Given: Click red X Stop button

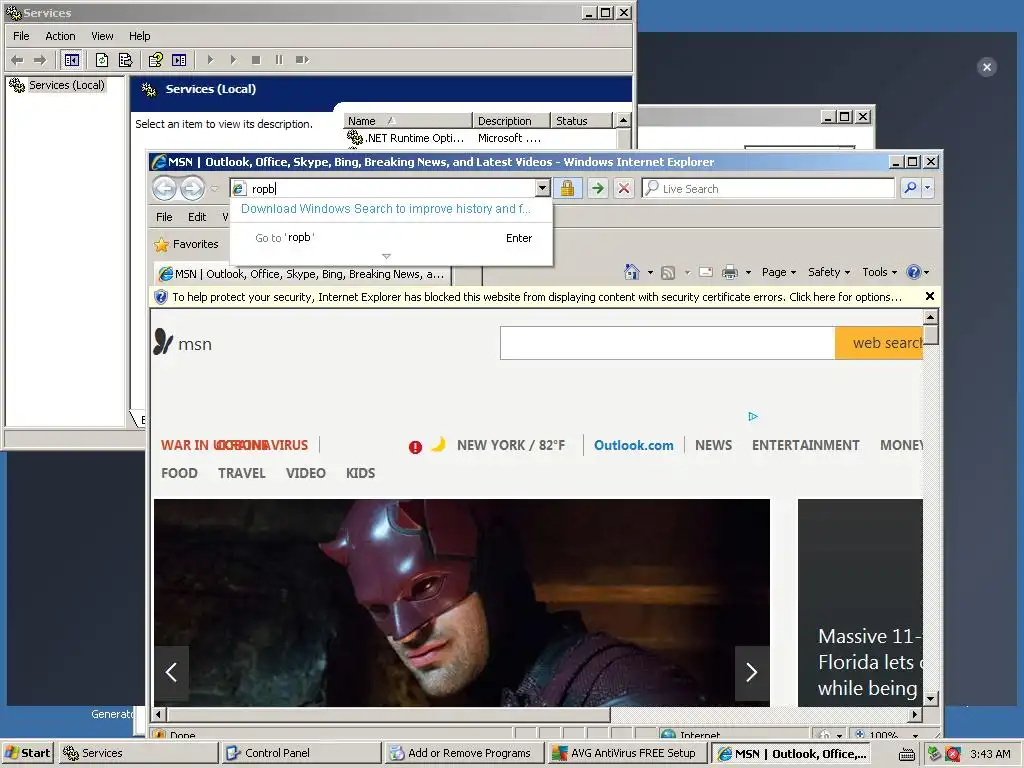Looking at the screenshot, I should (624, 189).
